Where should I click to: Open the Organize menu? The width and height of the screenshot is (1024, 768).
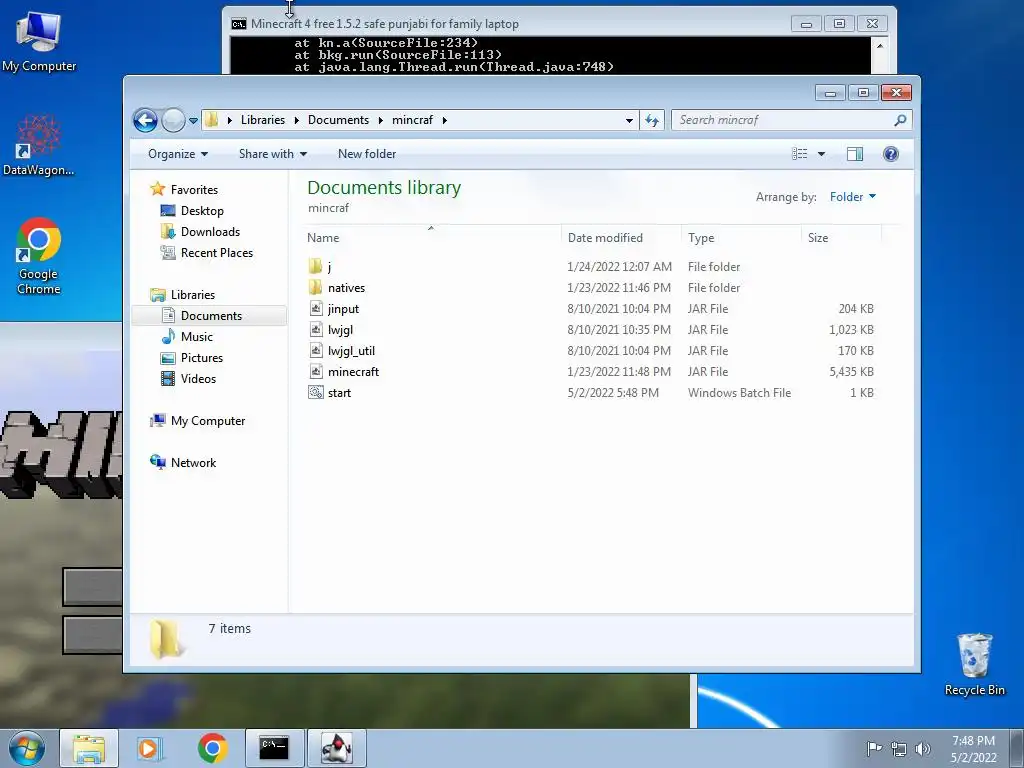tap(178, 154)
